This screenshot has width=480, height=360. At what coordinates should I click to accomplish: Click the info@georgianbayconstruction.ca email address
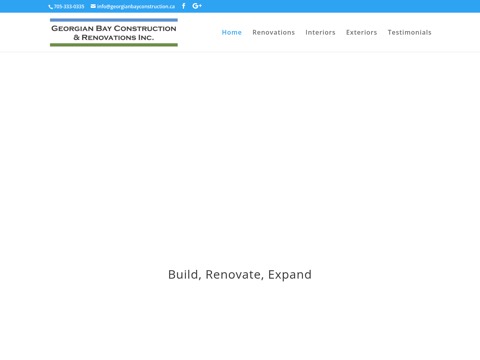point(136,6)
